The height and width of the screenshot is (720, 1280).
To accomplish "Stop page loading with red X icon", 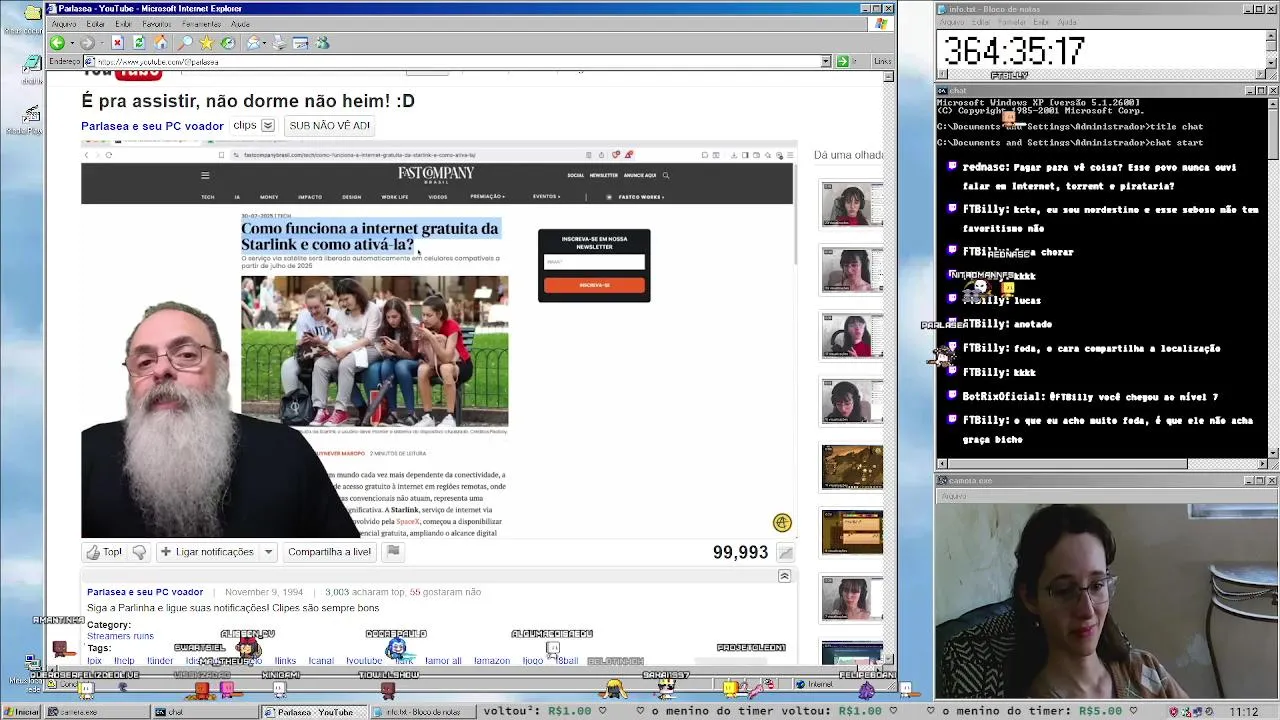I will point(117,43).
